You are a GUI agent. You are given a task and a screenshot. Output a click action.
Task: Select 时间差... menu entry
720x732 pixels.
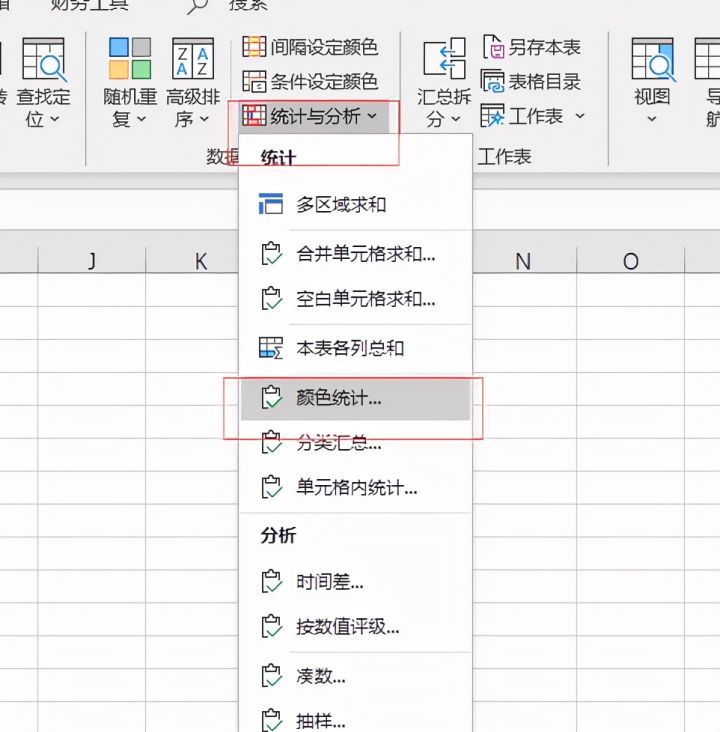[355, 582]
